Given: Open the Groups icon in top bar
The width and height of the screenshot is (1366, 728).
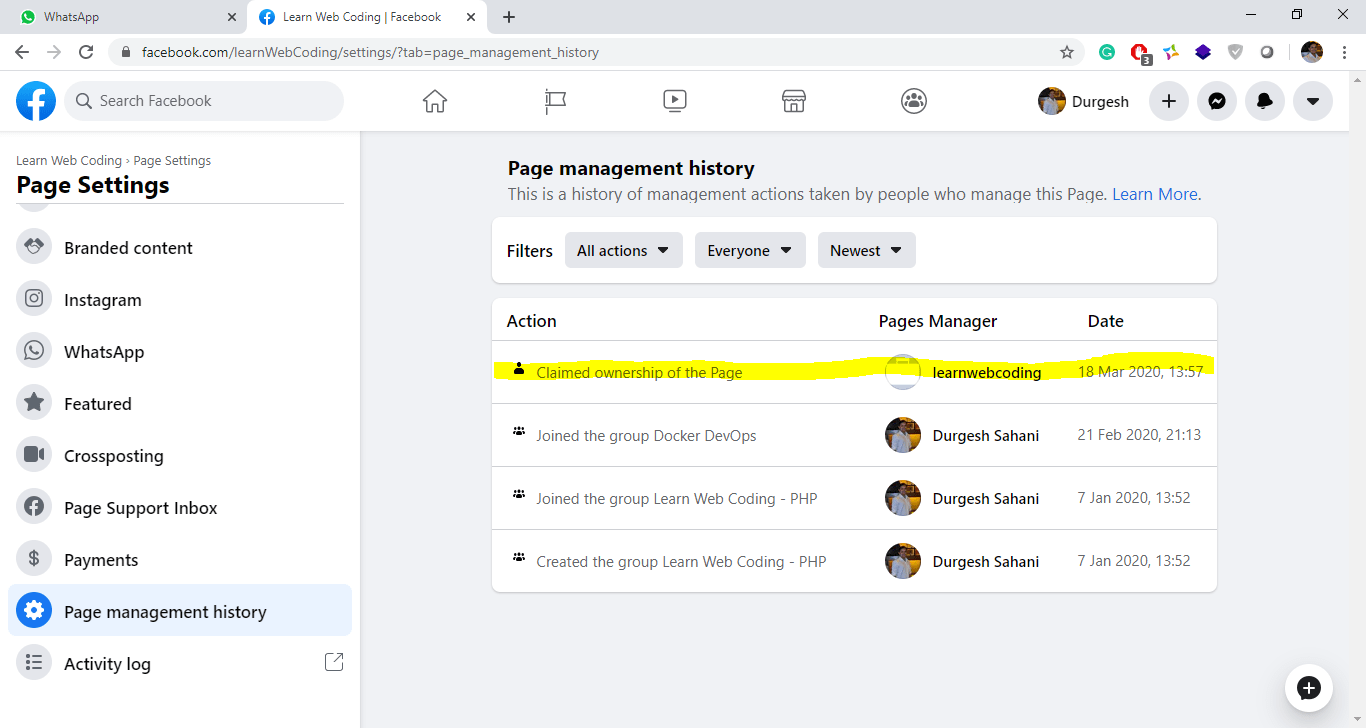Looking at the screenshot, I should pos(914,101).
